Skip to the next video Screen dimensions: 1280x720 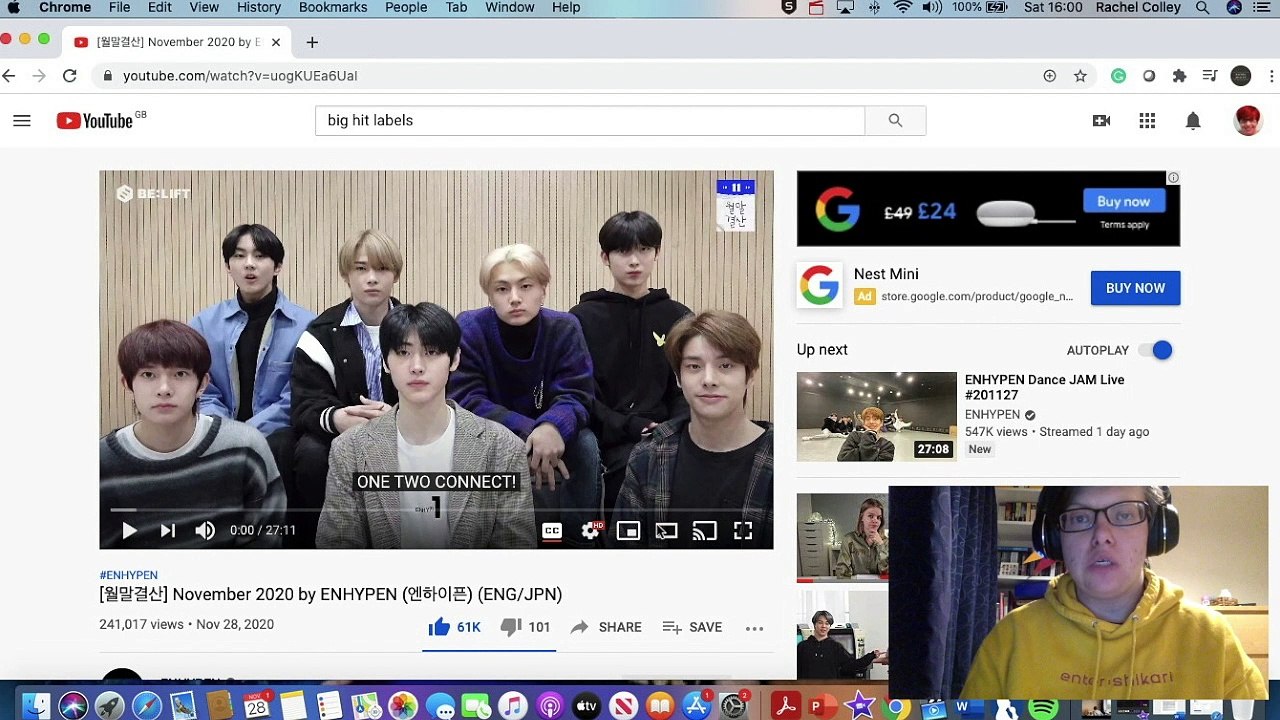[168, 531]
